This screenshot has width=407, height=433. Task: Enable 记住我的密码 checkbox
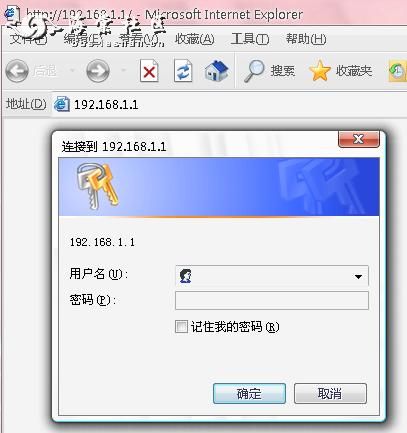coord(181,326)
